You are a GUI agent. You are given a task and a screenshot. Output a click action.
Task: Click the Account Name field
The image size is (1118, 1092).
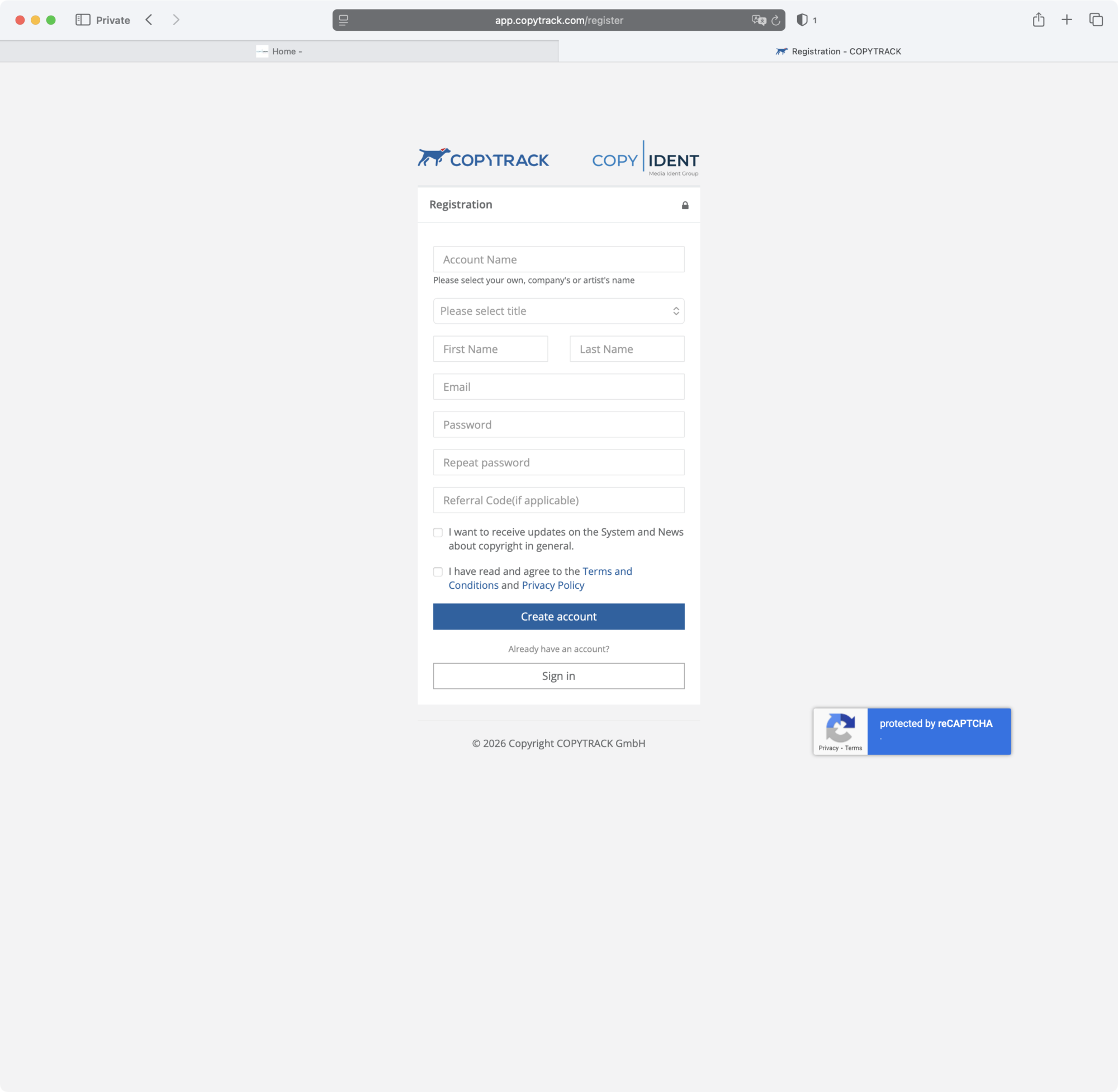click(x=558, y=259)
